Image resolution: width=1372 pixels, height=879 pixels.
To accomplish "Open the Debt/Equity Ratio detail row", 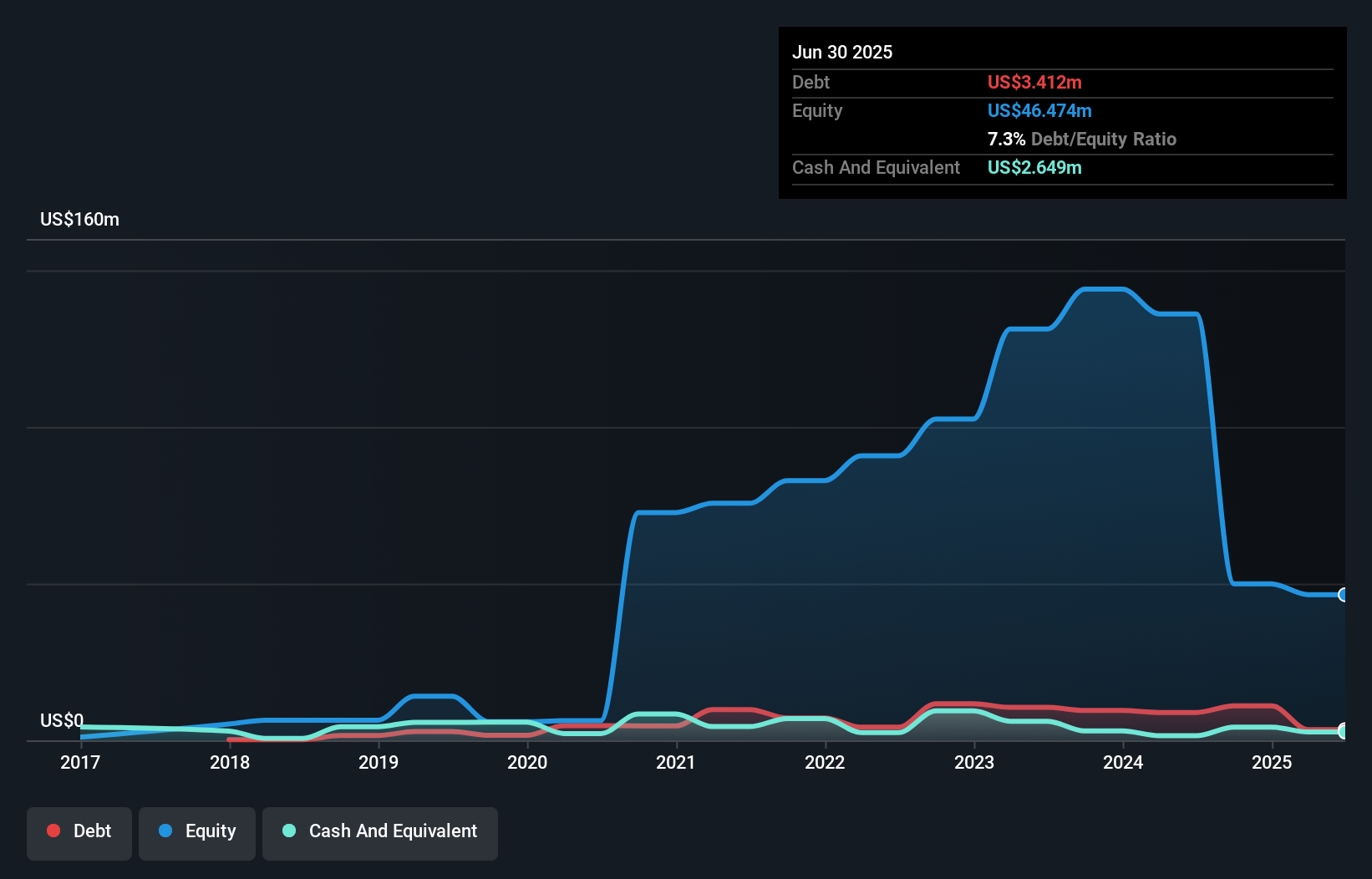I will click(x=1081, y=139).
